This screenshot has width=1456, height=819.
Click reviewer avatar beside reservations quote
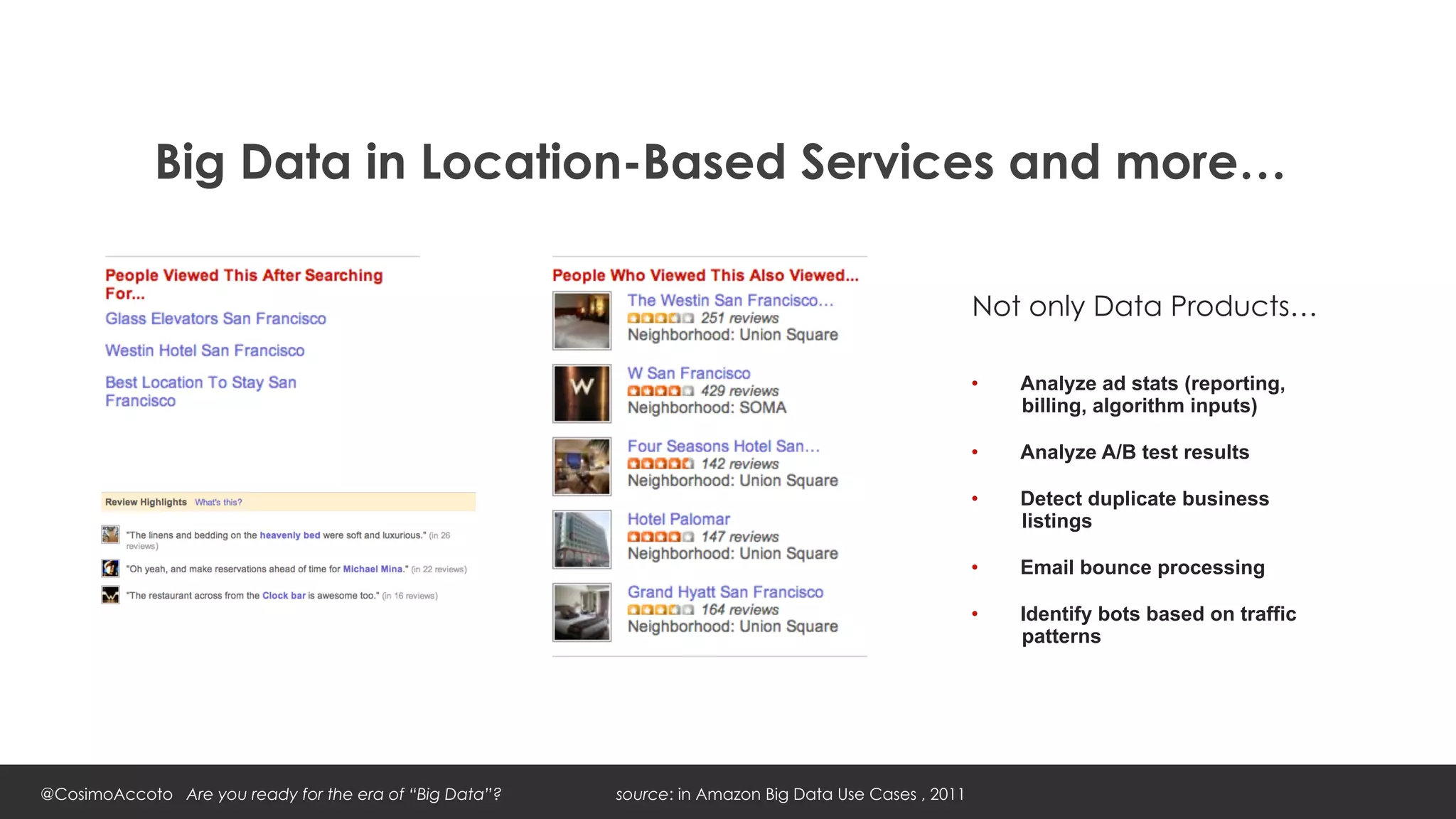[x=110, y=568]
